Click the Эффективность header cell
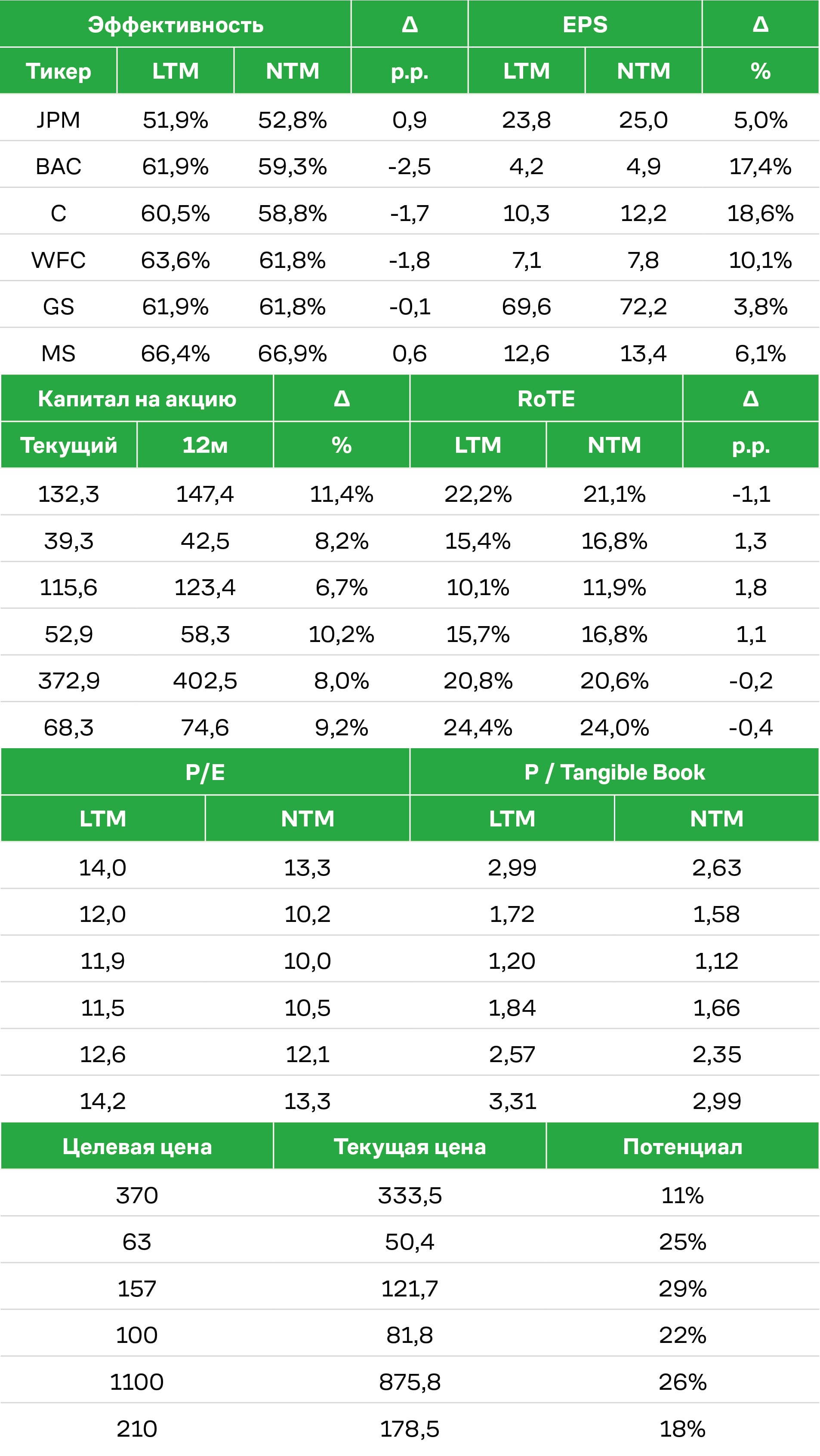 click(175, 24)
